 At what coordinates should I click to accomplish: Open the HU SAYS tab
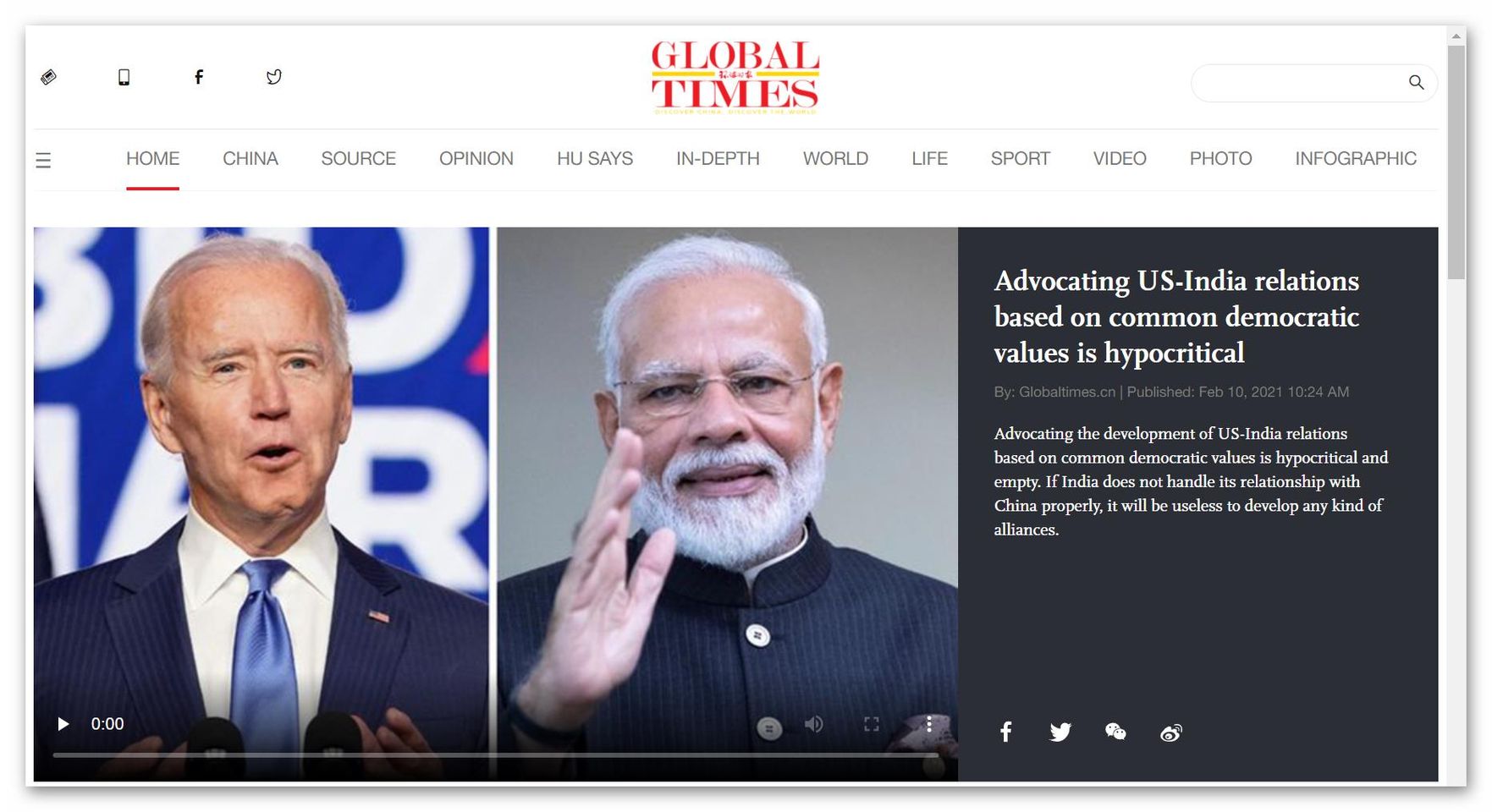click(x=594, y=159)
